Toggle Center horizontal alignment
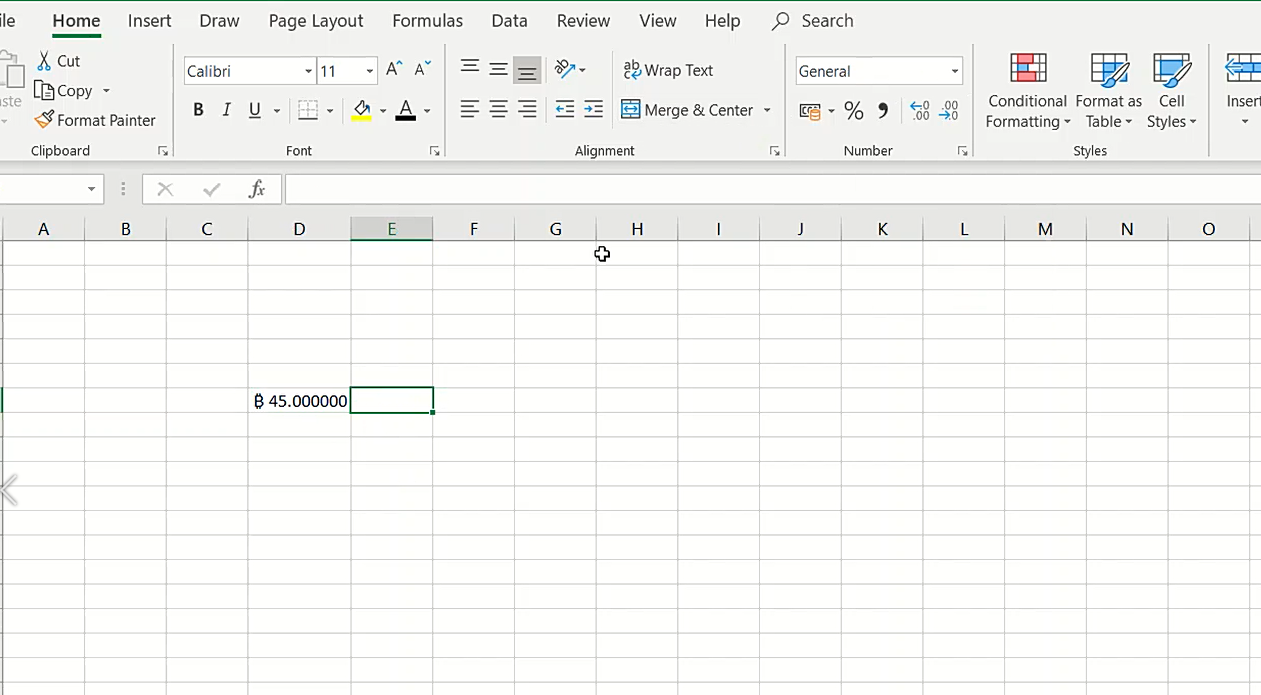Image resolution: width=1261 pixels, height=695 pixels. [498, 110]
